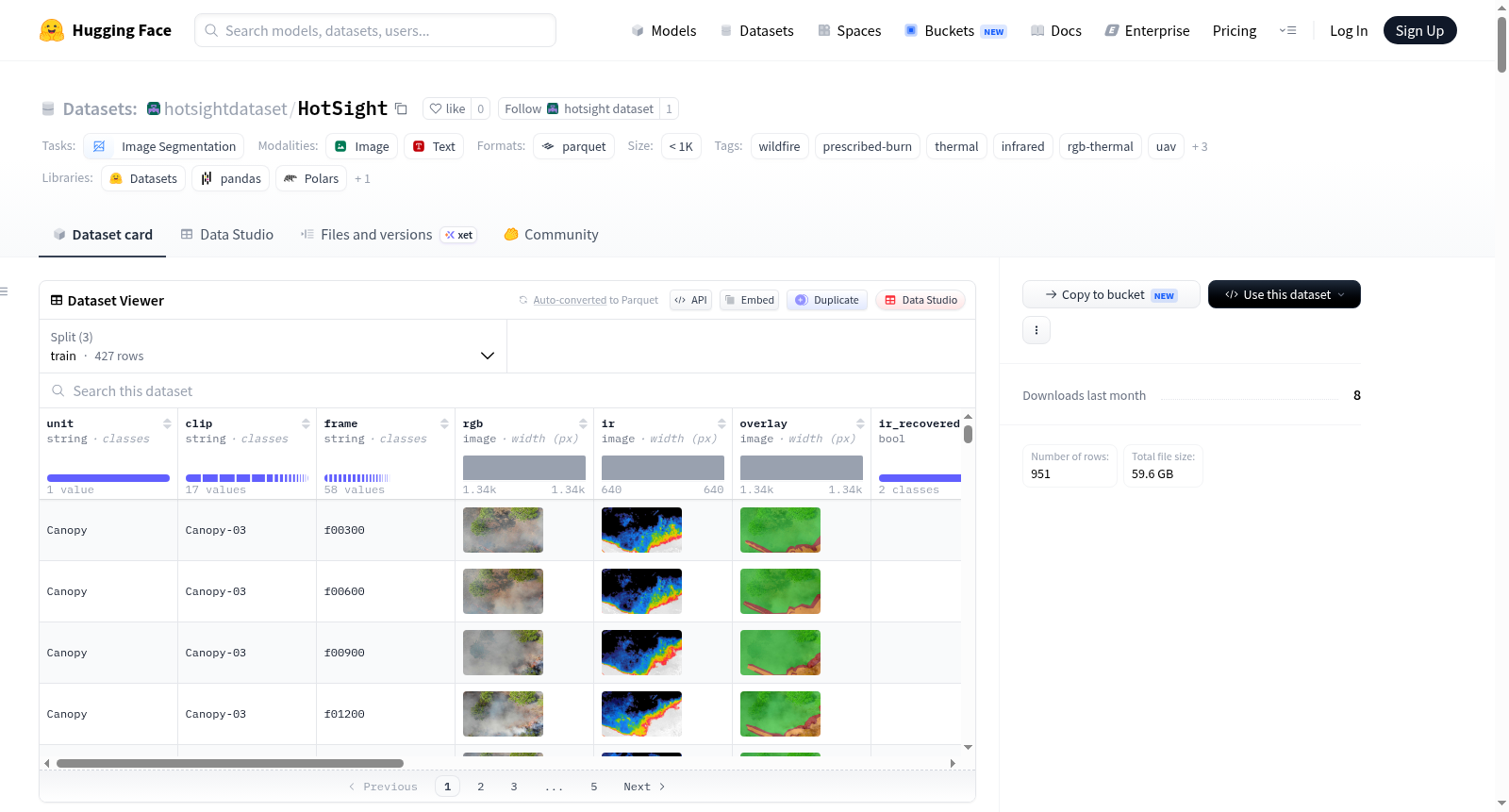Click the uav tag

[1166, 146]
